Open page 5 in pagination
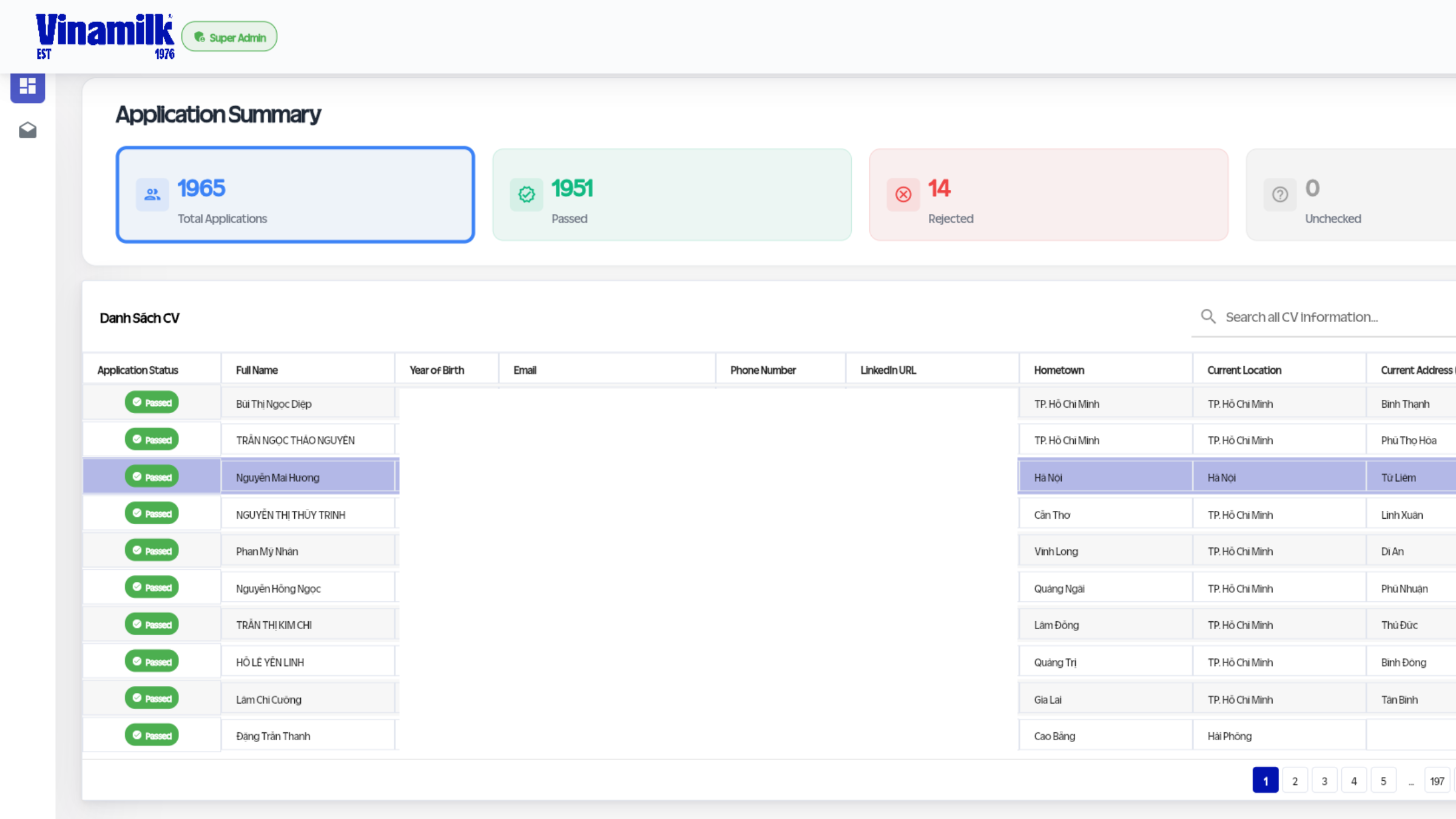Image resolution: width=1456 pixels, height=819 pixels. [1383, 781]
